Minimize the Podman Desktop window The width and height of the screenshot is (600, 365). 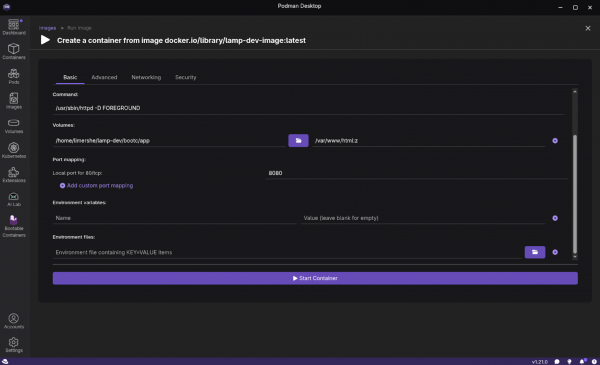coord(560,7)
